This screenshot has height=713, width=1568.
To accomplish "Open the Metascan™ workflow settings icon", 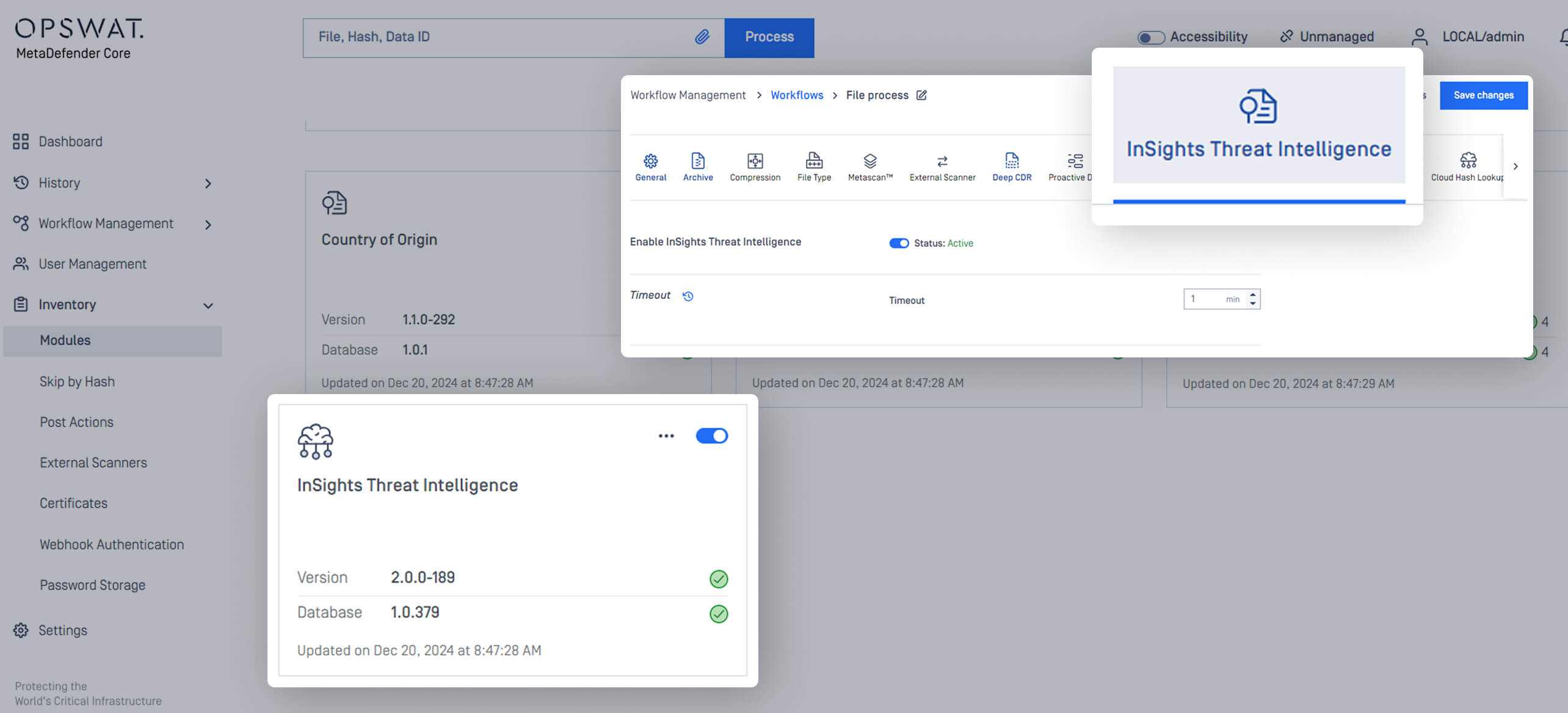I will tap(869, 161).
